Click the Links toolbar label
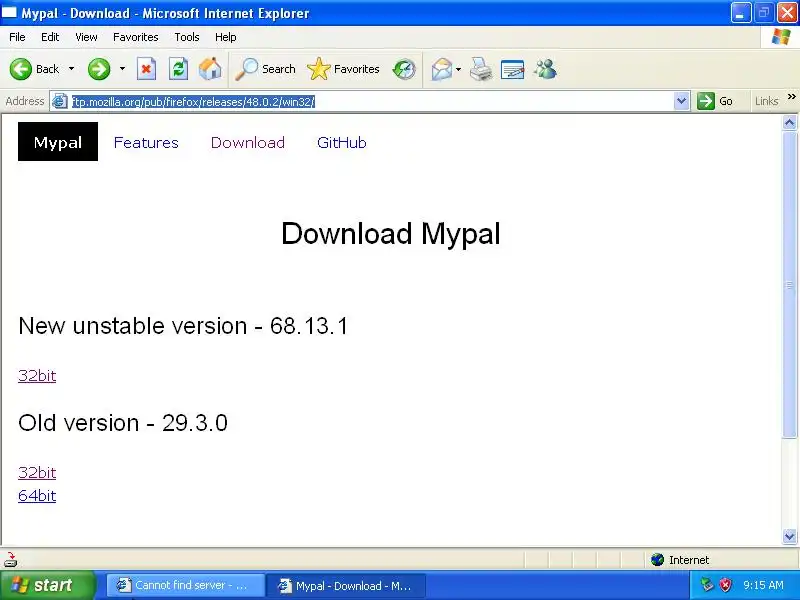800x600 pixels. coord(766,101)
